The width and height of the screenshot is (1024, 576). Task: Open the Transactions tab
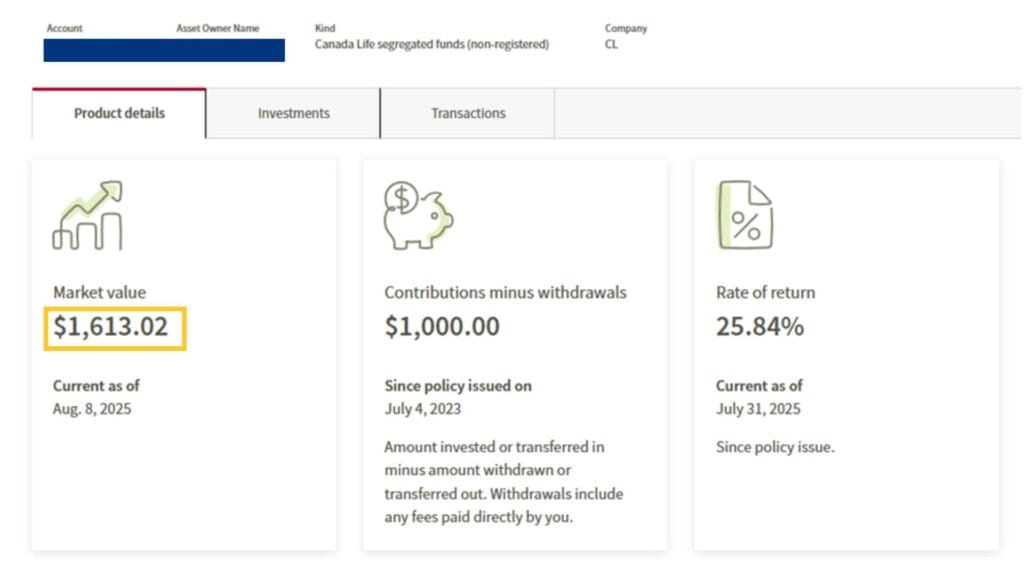pos(468,113)
